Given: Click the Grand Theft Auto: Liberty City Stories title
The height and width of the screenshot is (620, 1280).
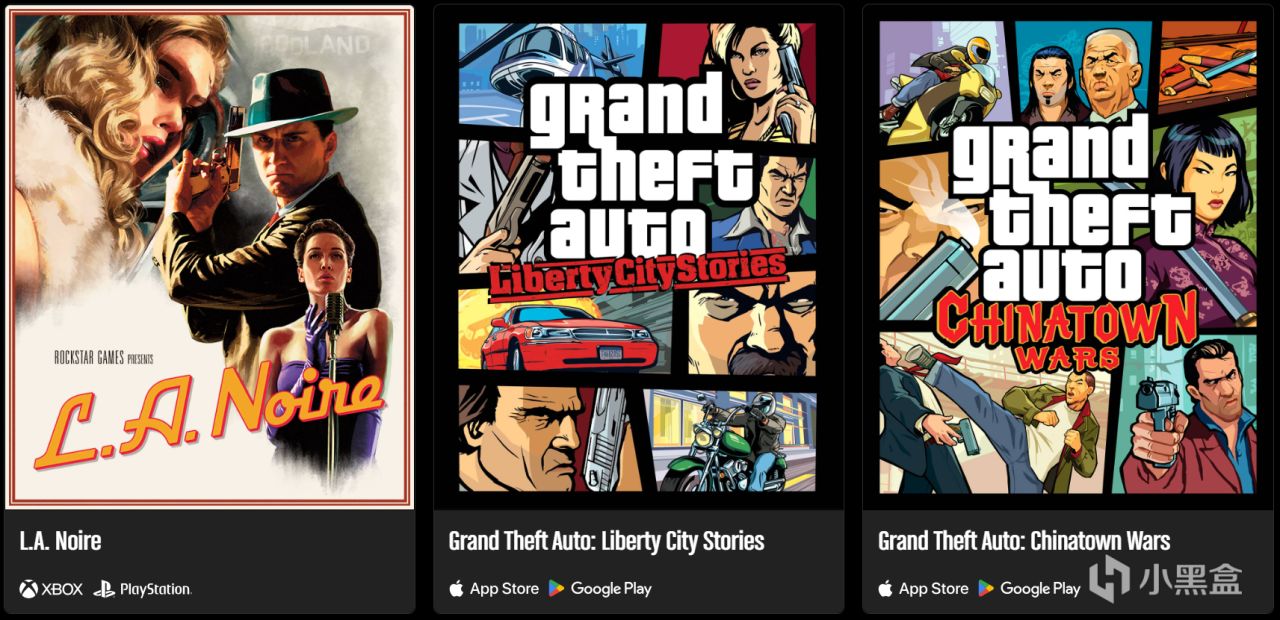Looking at the screenshot, I should (x=606, y=541).
